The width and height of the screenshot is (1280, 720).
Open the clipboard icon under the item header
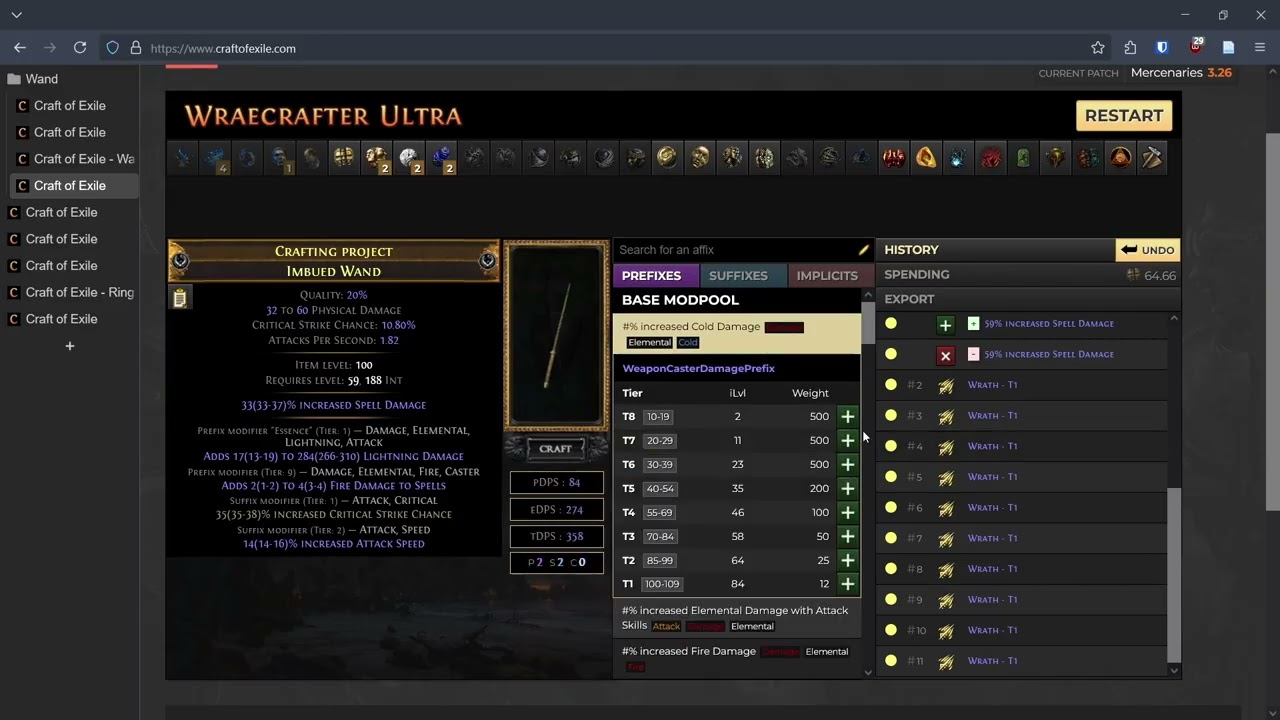tap(180, 298)
